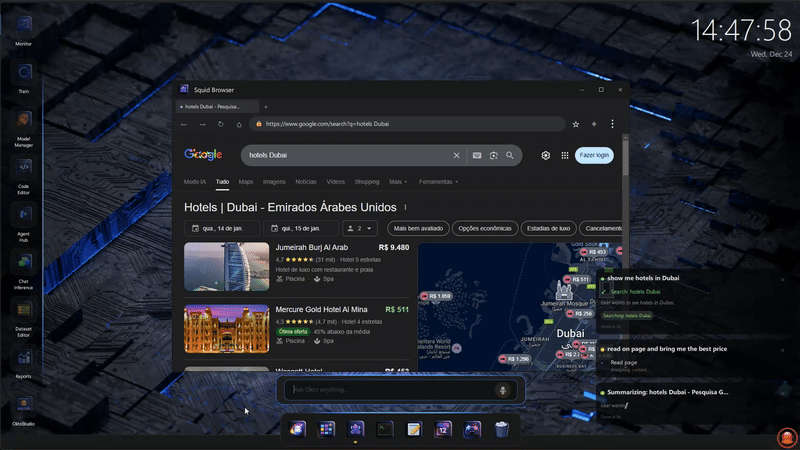Open Google quick settings gear
This screenshot has height=450, width=800.
[545, 155]
